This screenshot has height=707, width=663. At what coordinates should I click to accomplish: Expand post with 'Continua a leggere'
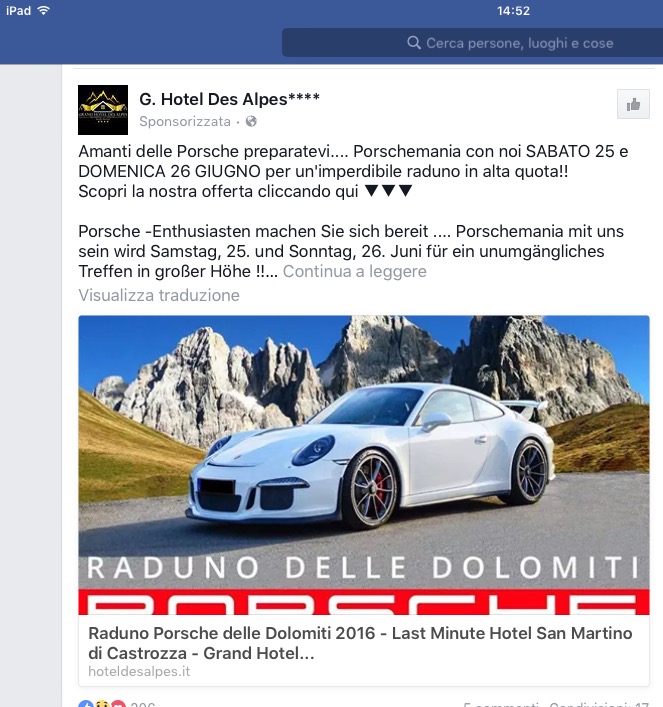tap(355, 271)
